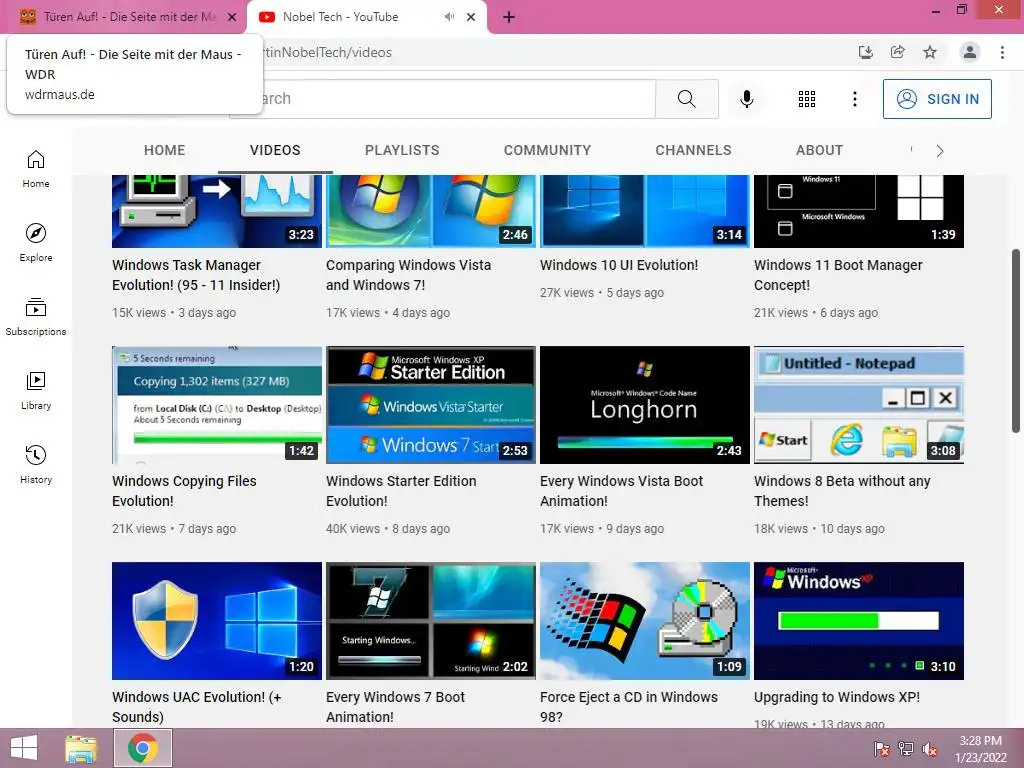The width and height of the screenshot is (1024, 768).
Task: Open Force Eject a CD title
Action: coord(628,707)
